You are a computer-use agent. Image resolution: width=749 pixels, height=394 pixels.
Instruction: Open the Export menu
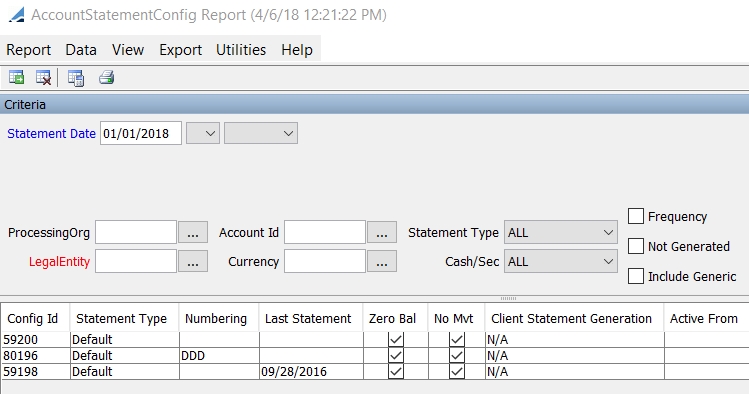pos(181,50)
